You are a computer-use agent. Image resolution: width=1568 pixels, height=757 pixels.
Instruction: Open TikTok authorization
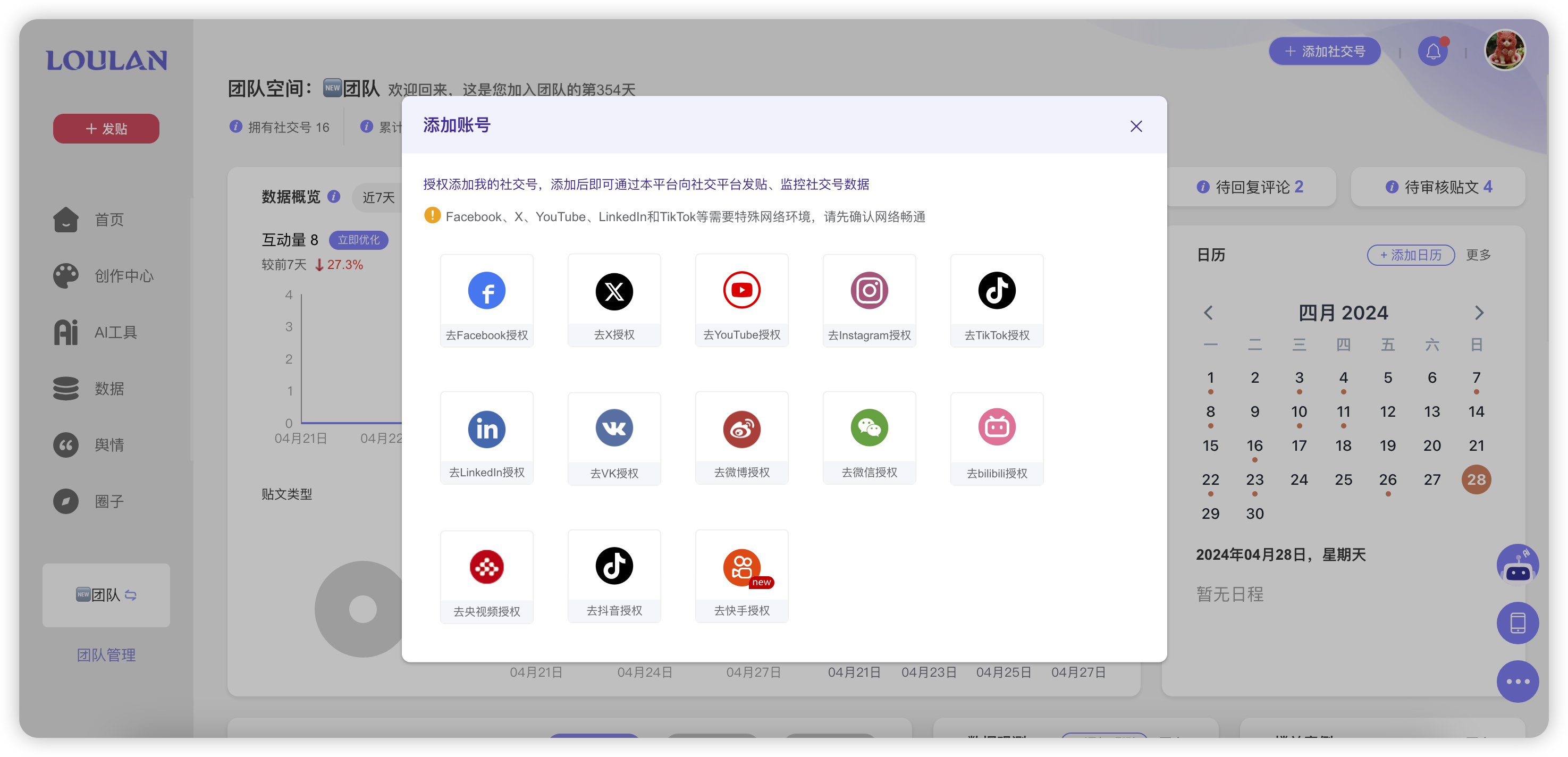pyautogui.click(x=997, y=301)
